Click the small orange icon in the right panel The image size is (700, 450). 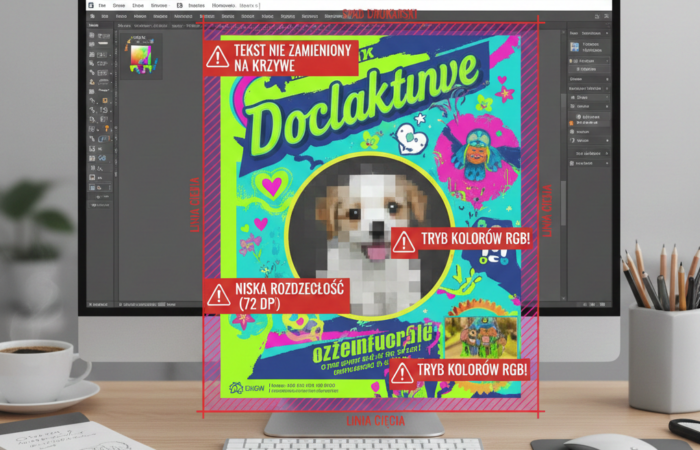[x=571, y=122]
